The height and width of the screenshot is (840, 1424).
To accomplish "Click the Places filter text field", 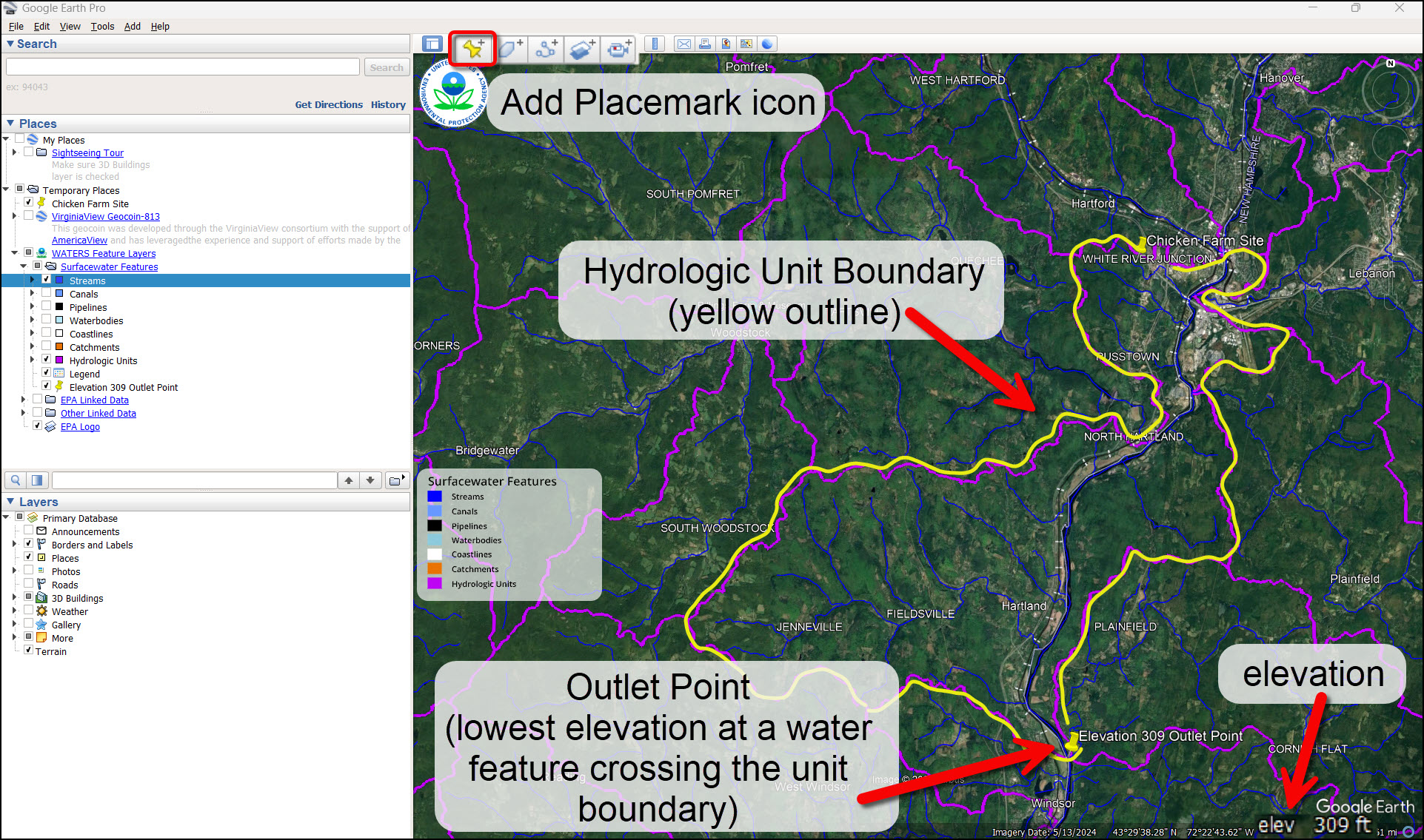I will pos(195,480).
